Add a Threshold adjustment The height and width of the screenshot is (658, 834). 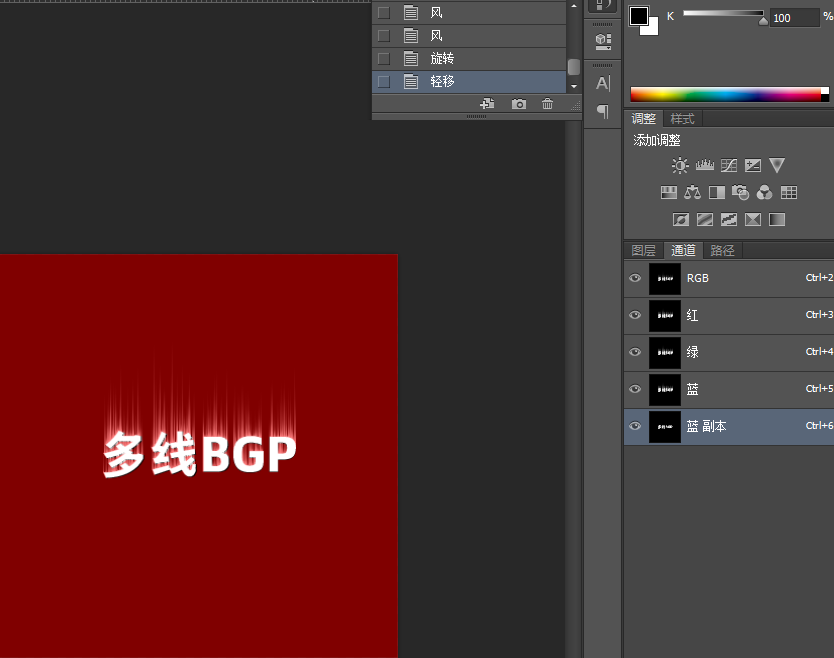click(x=729, y=220)
